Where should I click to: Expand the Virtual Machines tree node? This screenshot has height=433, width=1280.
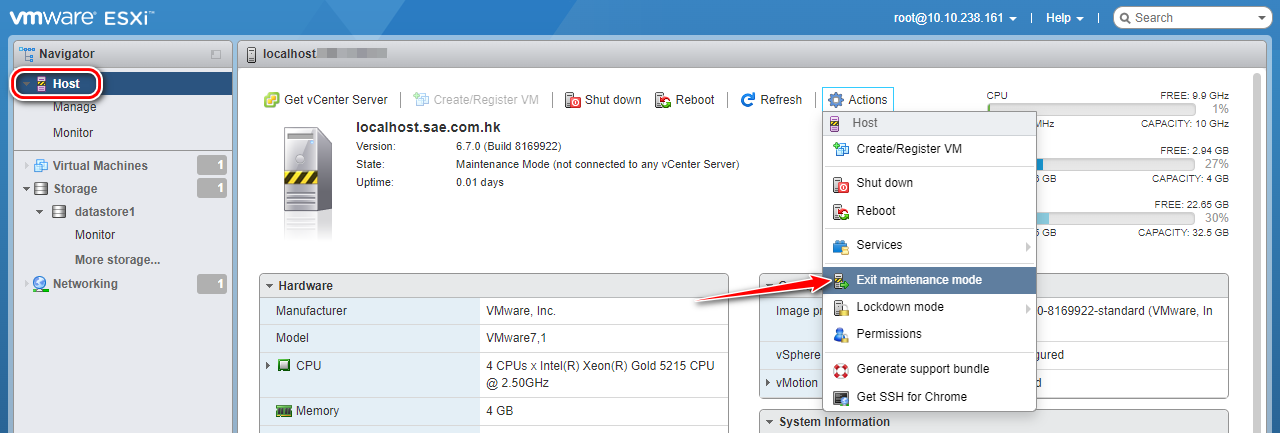(x=27, y=166)
